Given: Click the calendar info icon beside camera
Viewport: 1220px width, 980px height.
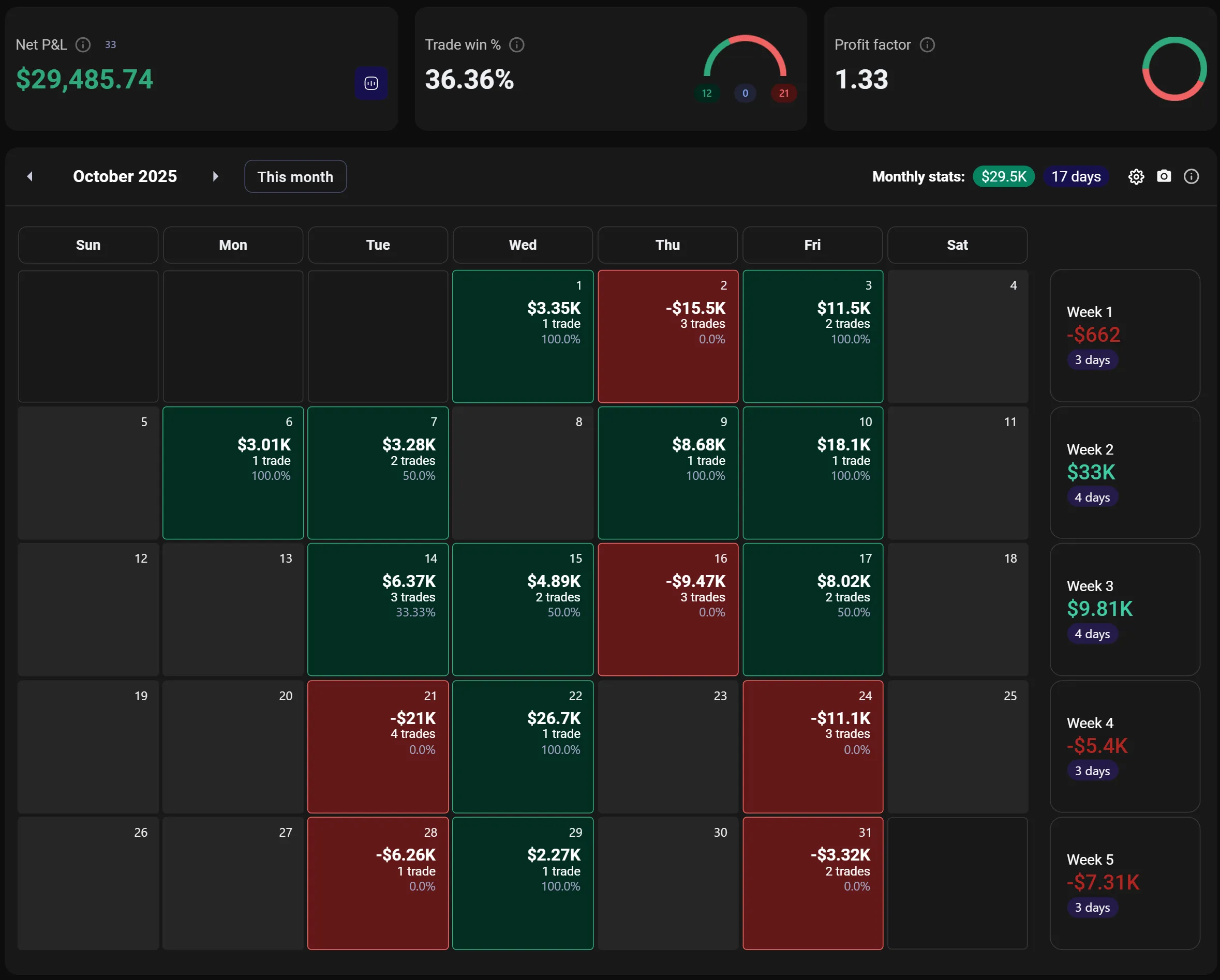Looking at the screenshot, I should point(1191,177).
